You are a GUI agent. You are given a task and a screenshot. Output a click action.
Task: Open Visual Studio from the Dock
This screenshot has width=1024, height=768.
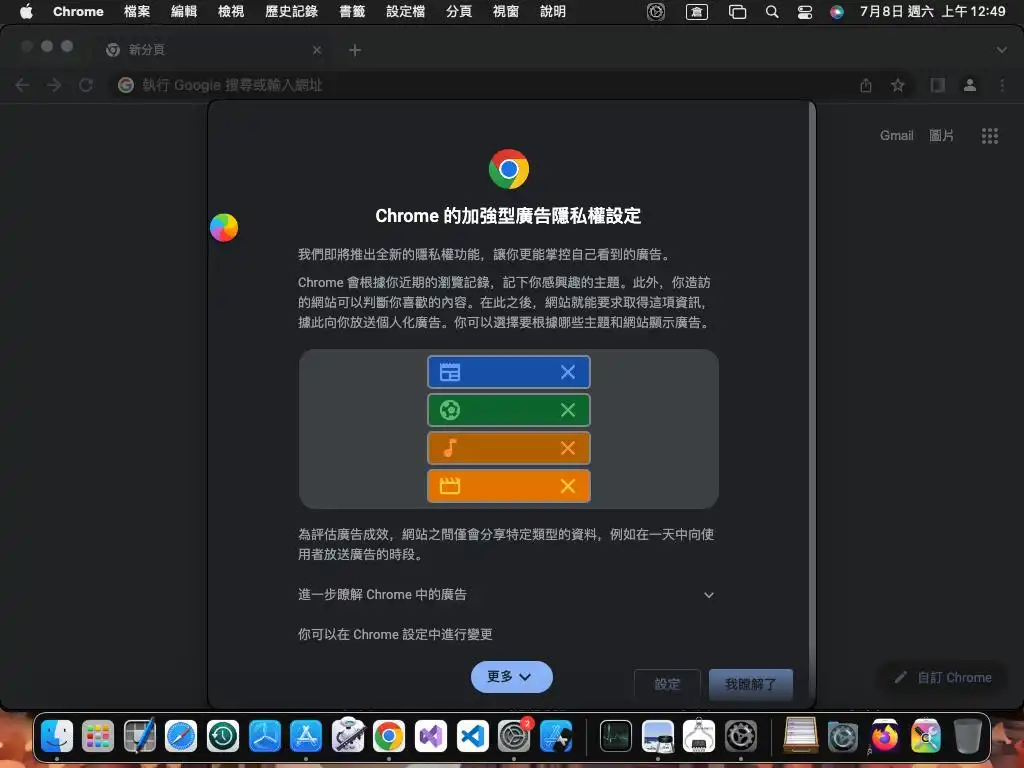431,736
